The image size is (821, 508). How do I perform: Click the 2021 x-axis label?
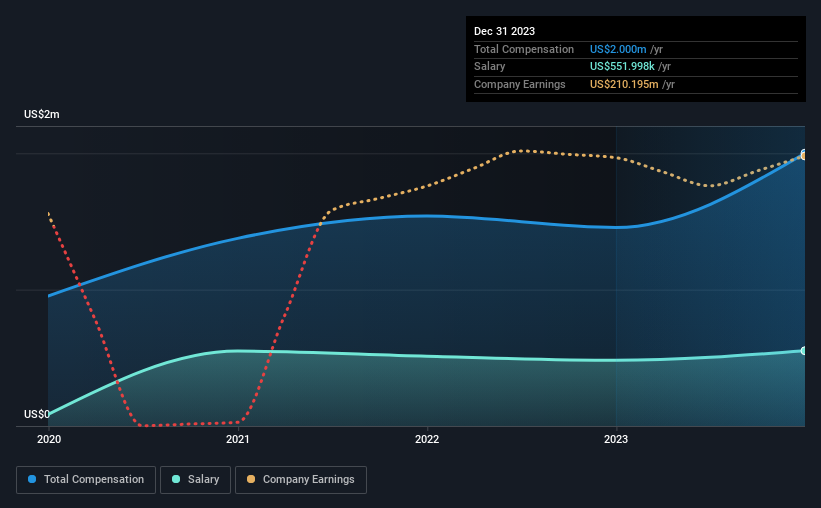pyautogui.click(x=238, y=439)
